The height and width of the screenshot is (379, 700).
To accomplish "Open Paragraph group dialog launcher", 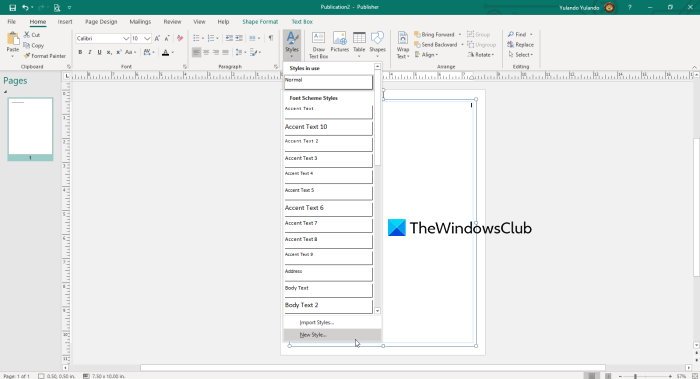I will pyautogui.click(x=276, y=67).
